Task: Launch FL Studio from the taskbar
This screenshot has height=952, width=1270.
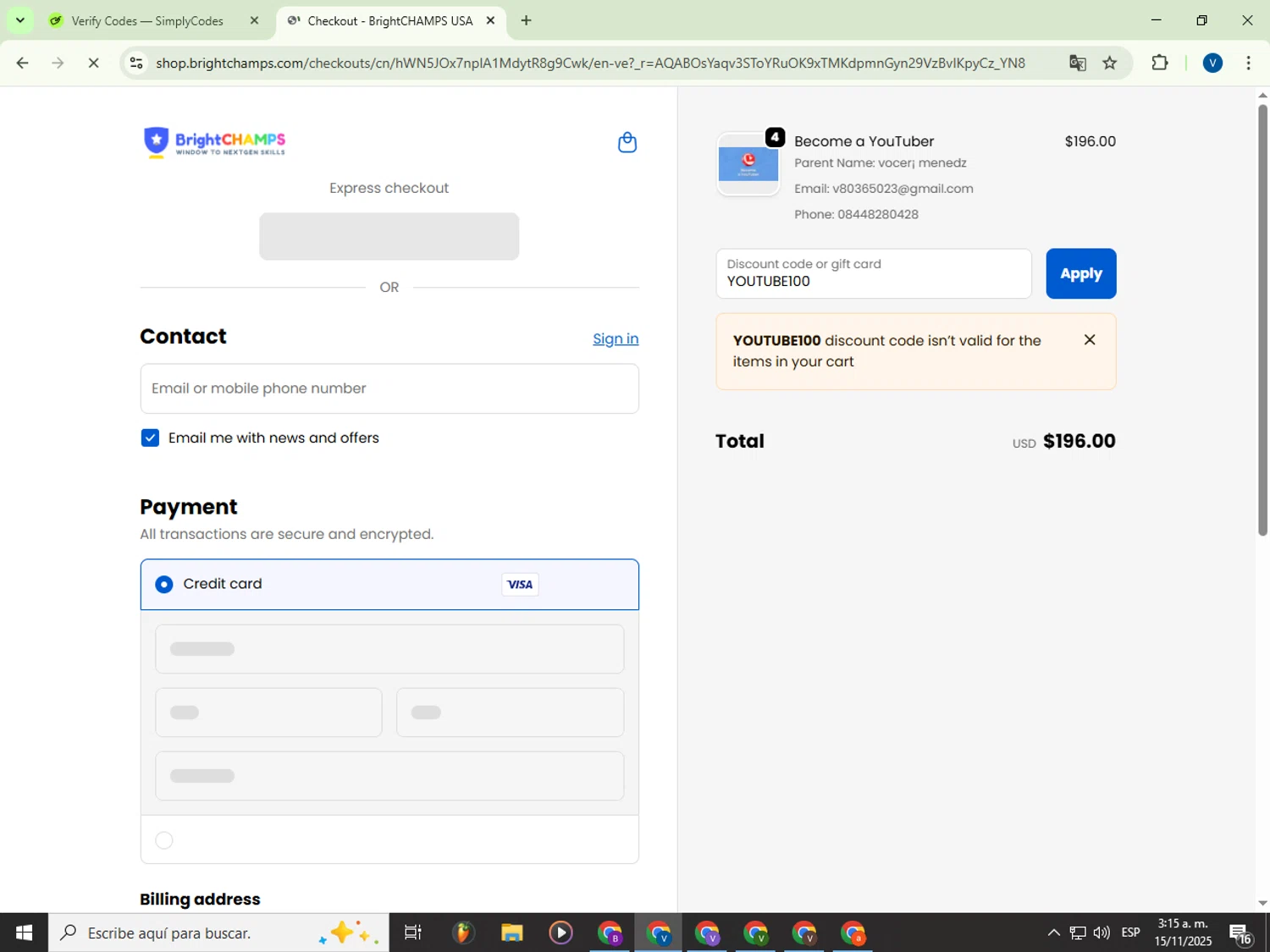Action: coord(462,933)
